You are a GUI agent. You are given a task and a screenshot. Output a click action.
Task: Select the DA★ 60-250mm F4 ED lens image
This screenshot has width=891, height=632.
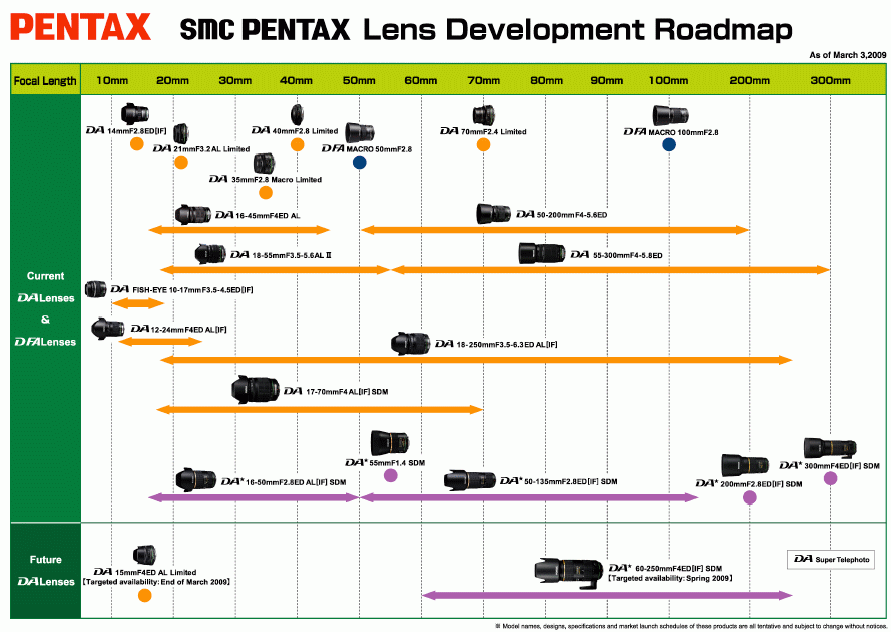coord(570,571)
